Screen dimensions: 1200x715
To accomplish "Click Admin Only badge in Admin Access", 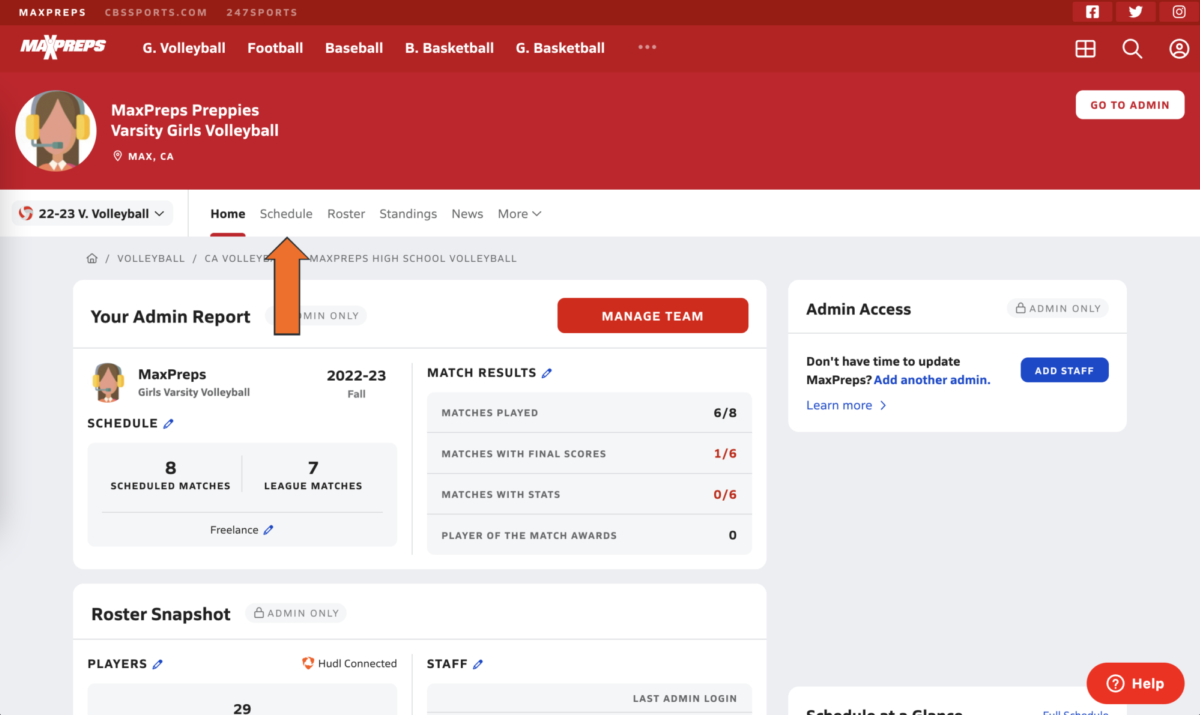I will (x=1058, y=309).
